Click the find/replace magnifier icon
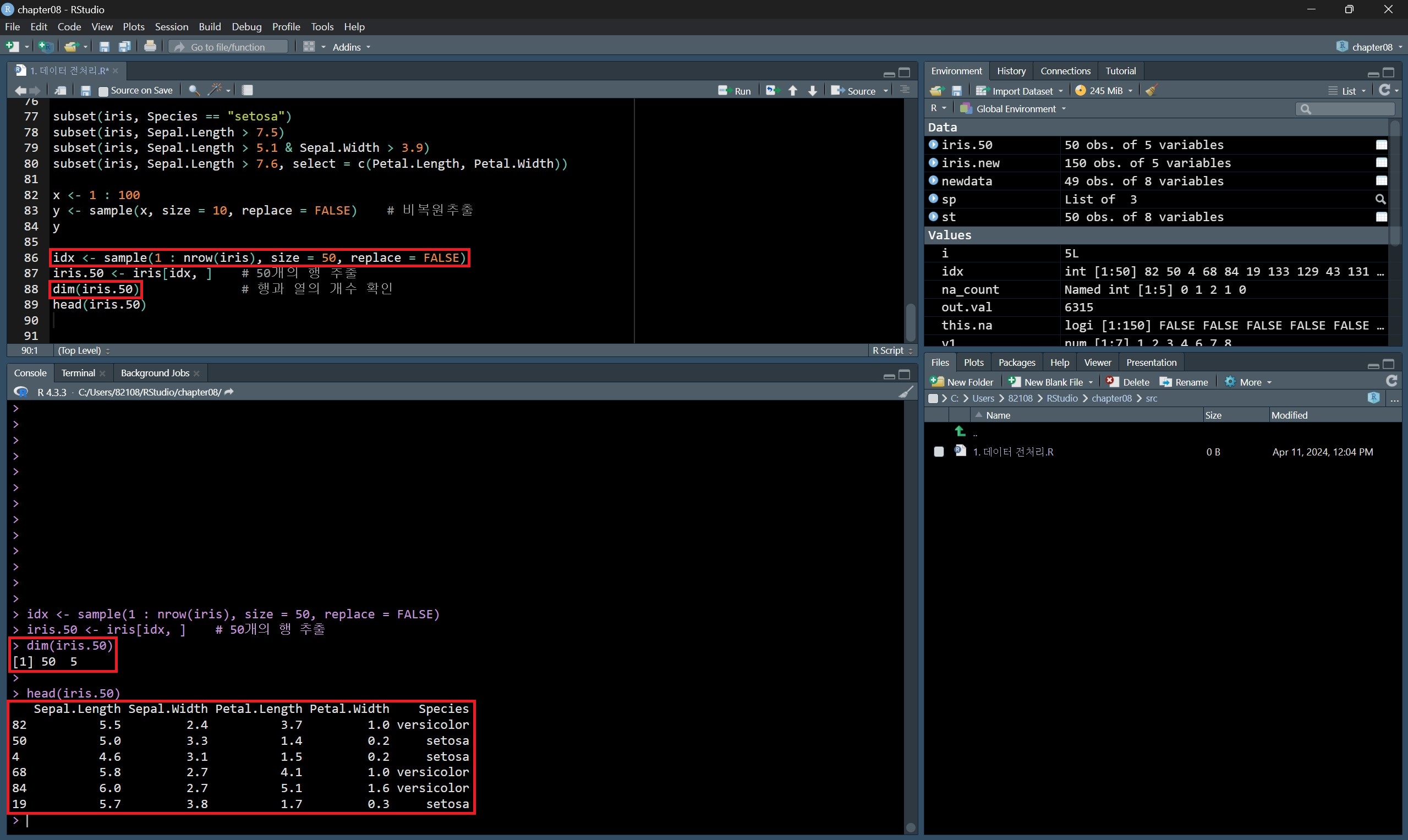Viewport: 1408px width, 840px height. pyautogui.click(x=194, y=90)
